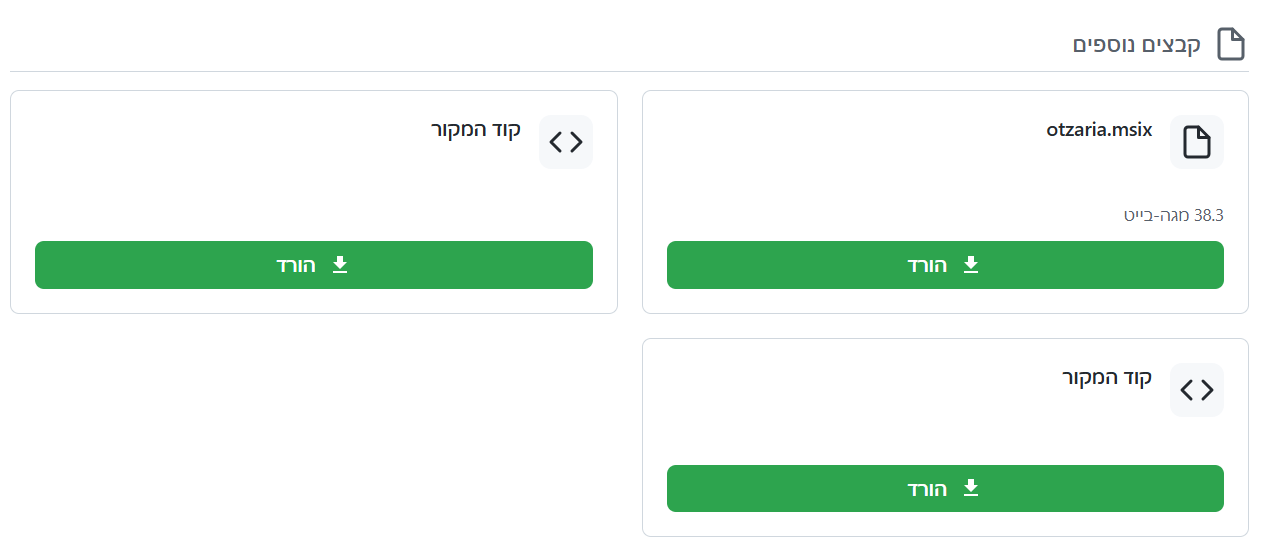Click the "קבצים נוספים" section heading

tap(1137, 46)
